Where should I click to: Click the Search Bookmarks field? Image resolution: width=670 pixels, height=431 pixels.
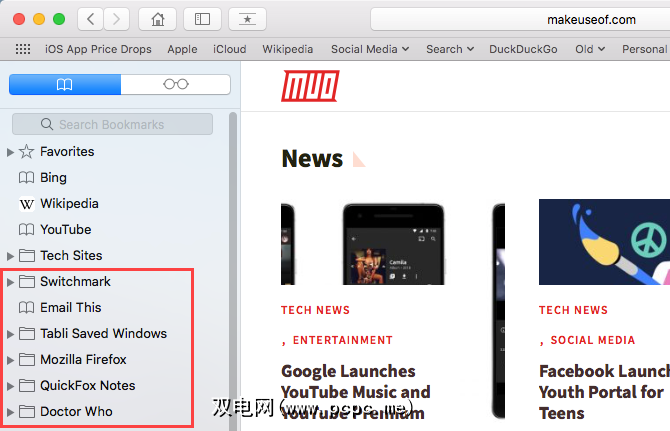click(112, 124)
